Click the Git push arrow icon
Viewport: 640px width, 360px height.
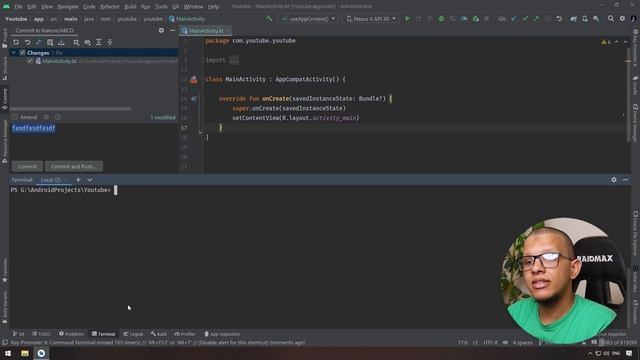click(x=536, y=19)
